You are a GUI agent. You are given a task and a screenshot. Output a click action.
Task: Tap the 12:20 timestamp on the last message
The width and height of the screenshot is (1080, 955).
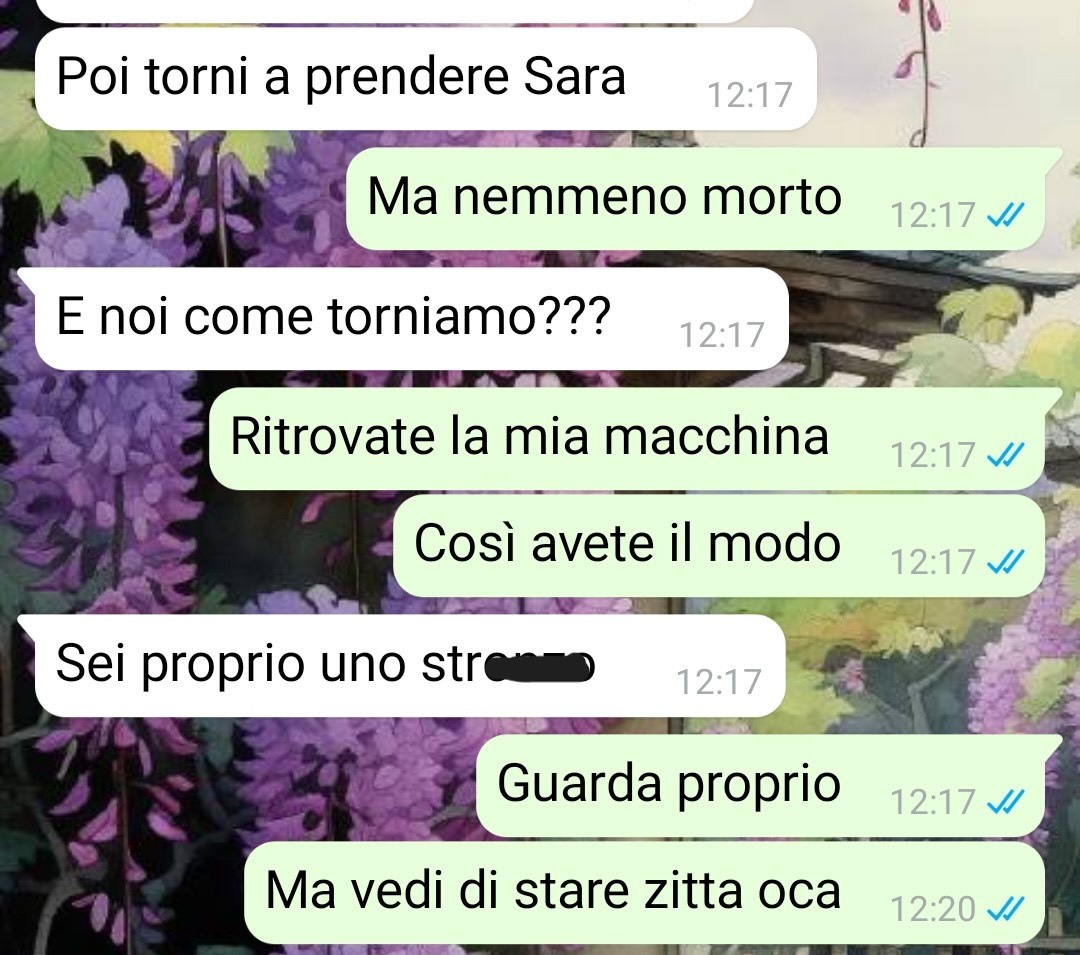[x=933, y=910]
